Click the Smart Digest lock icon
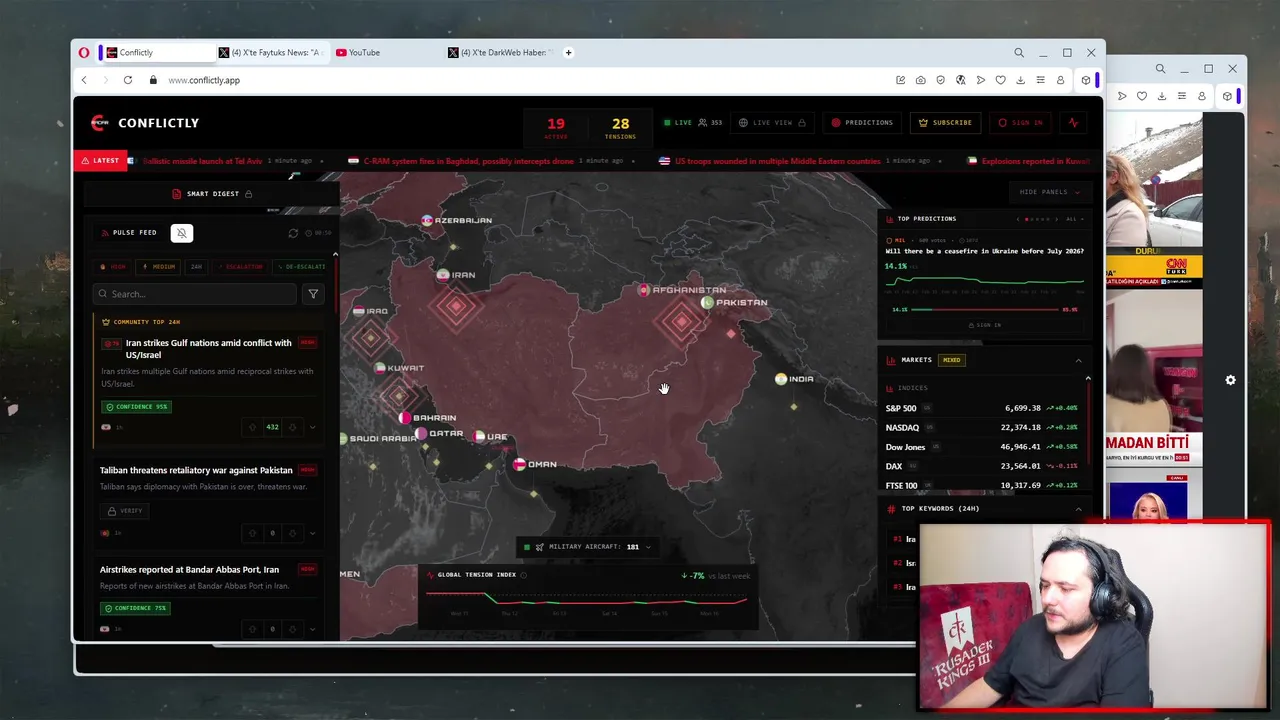Screen dimensions: 1280x720 click(248, 194)
